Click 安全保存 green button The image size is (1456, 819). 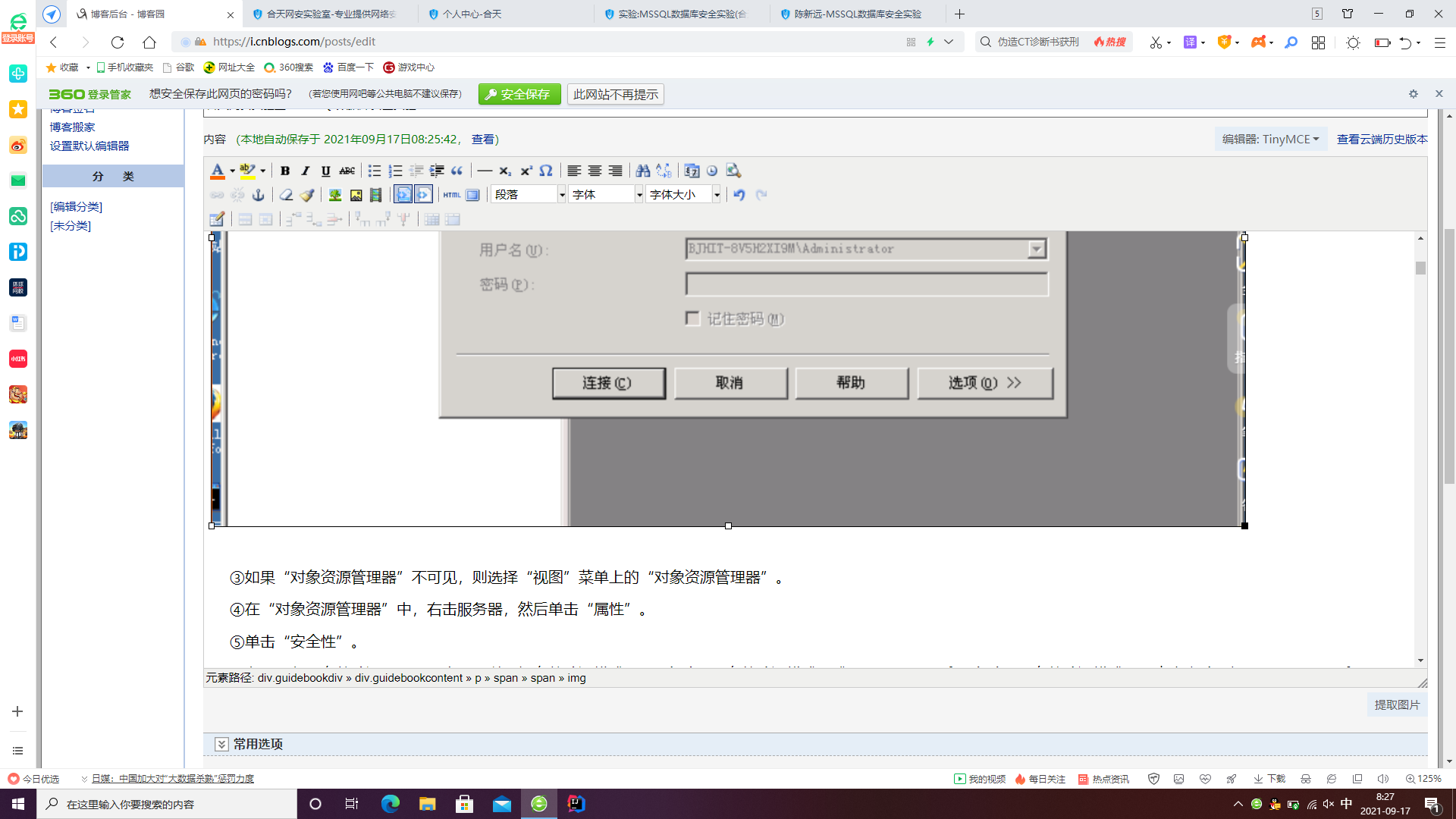coord(519,94)
